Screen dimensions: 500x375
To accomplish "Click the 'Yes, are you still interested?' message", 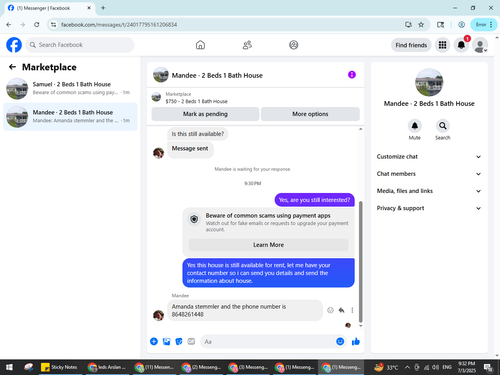I will [x=314, y=200].
